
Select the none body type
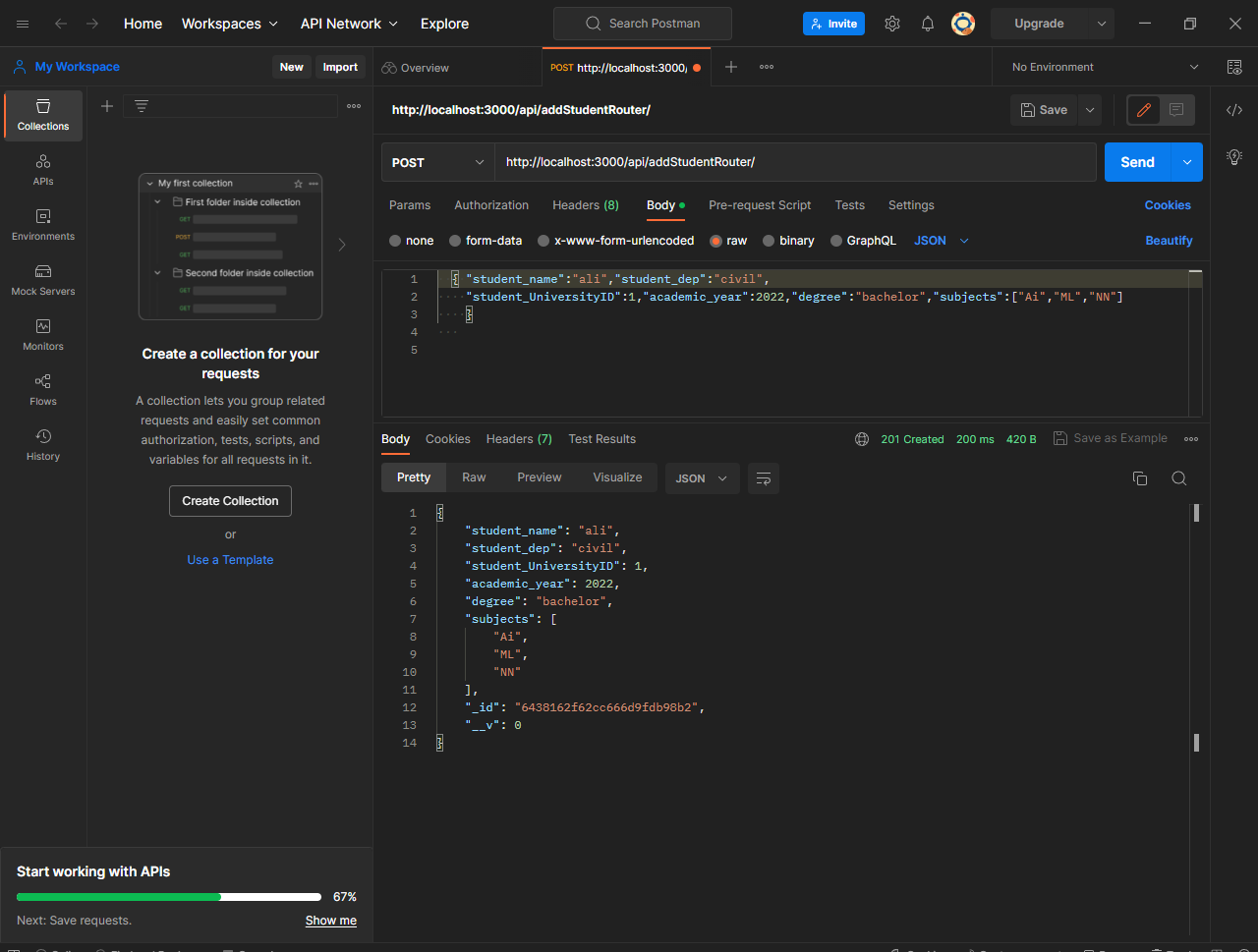point(411,241)
